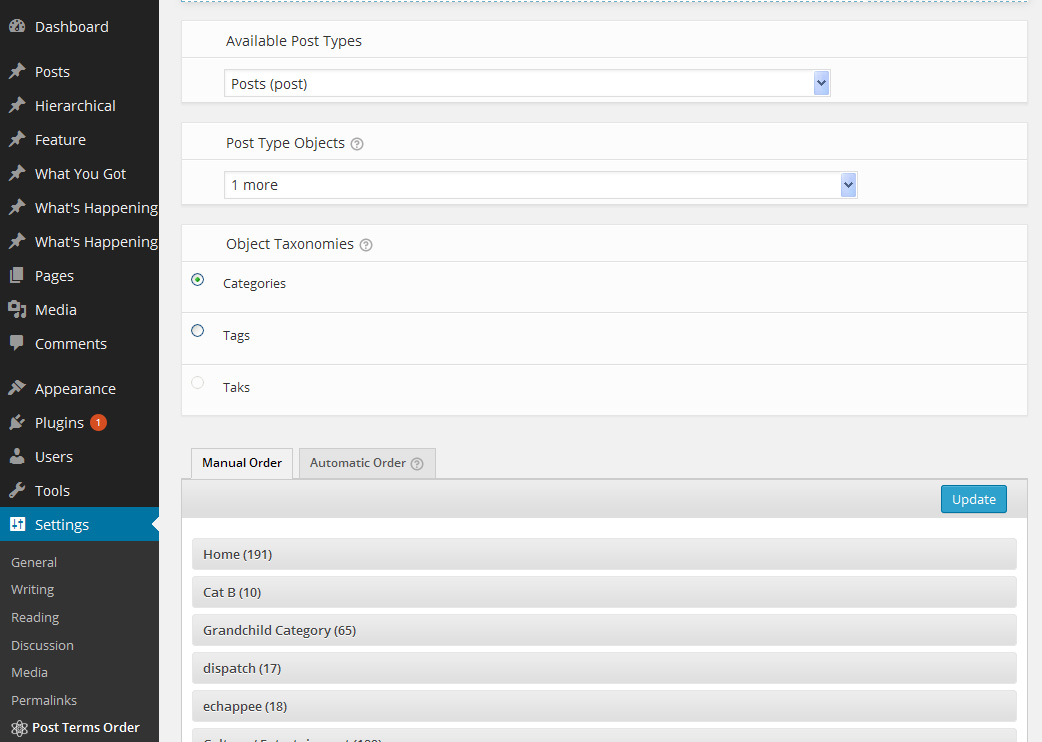Go to Discussion settings
Viewport: 1042px width, 742px height.
42,645
